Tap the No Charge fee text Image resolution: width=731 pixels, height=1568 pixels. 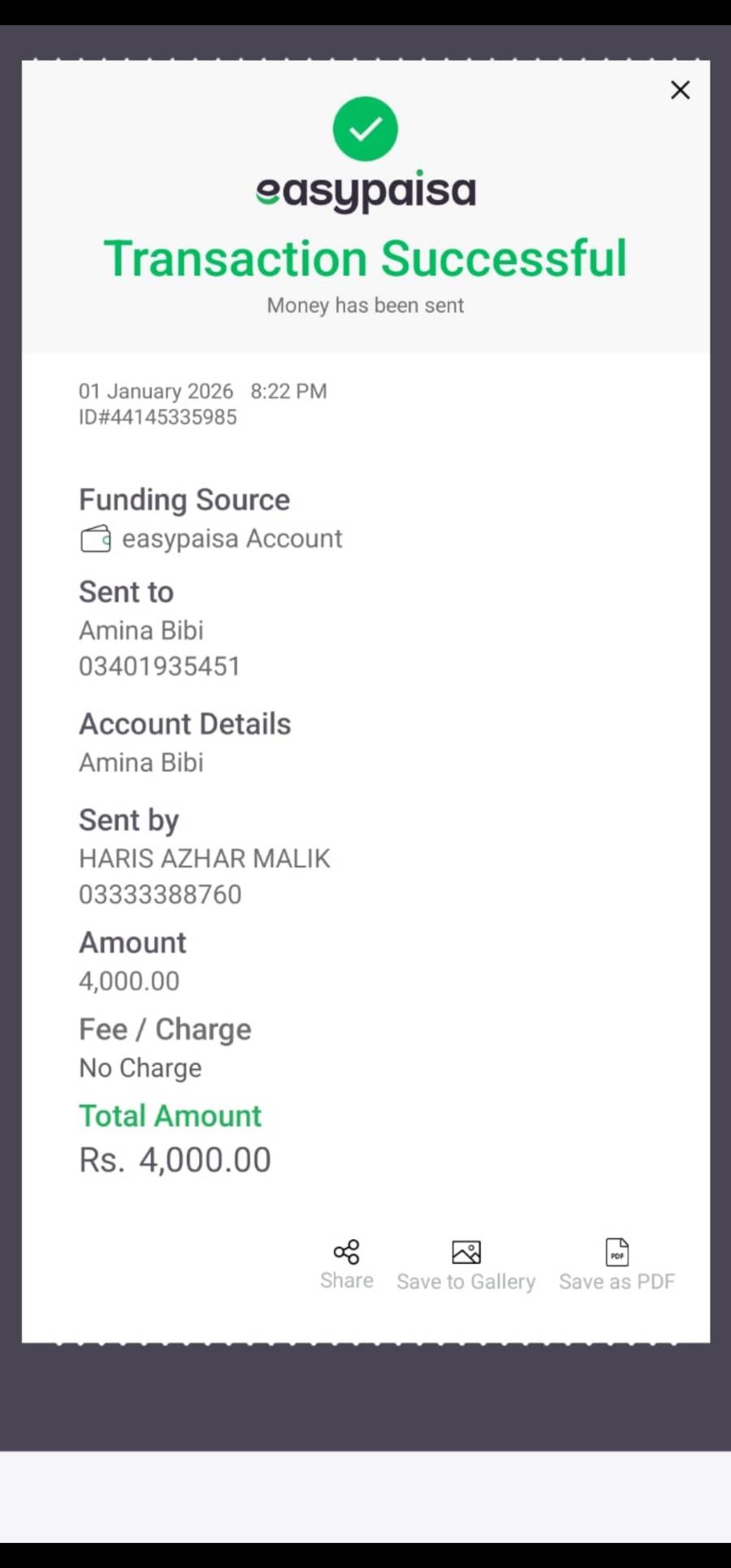141,1068
